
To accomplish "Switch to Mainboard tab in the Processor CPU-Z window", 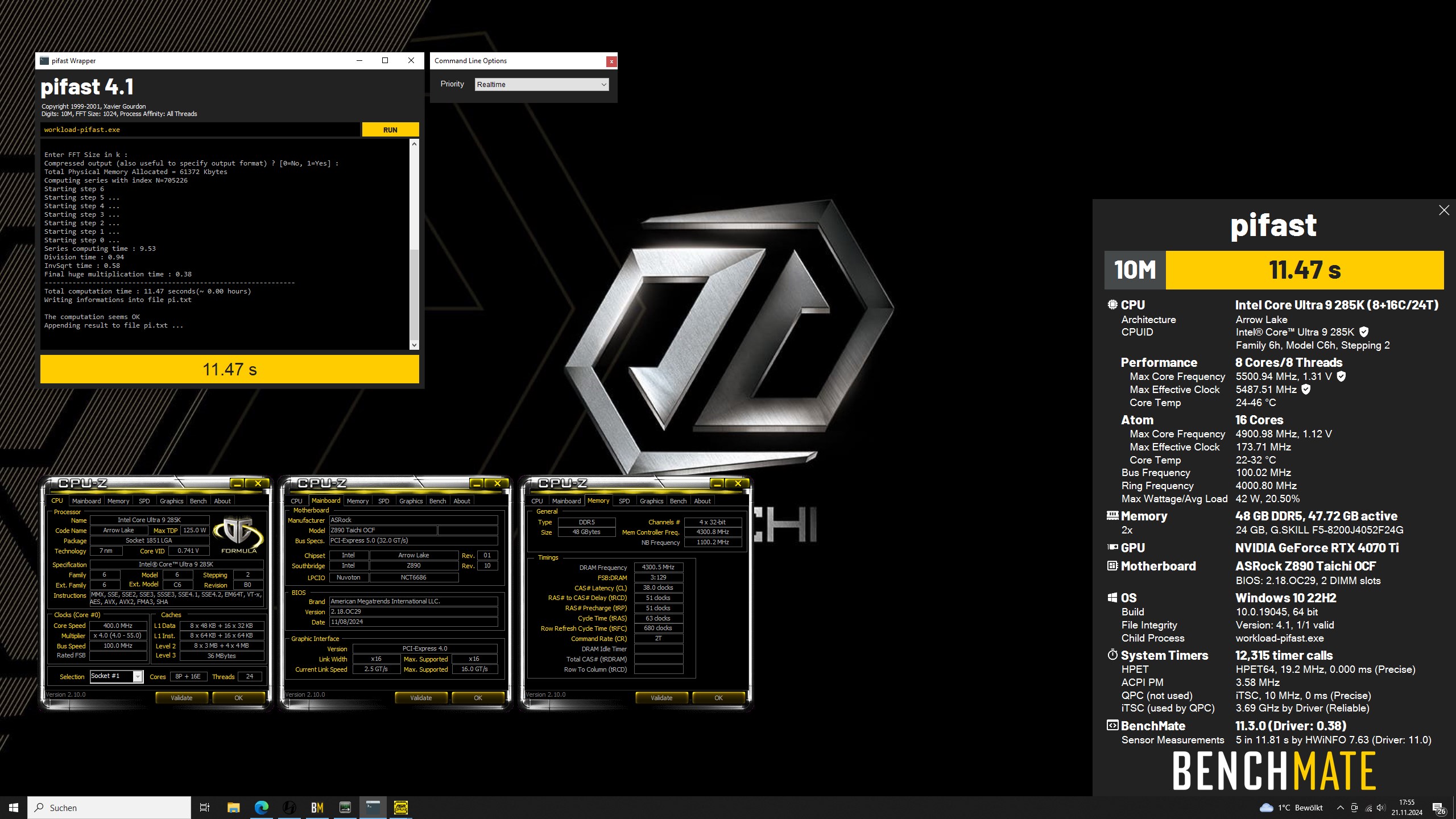I will point(86,501).
